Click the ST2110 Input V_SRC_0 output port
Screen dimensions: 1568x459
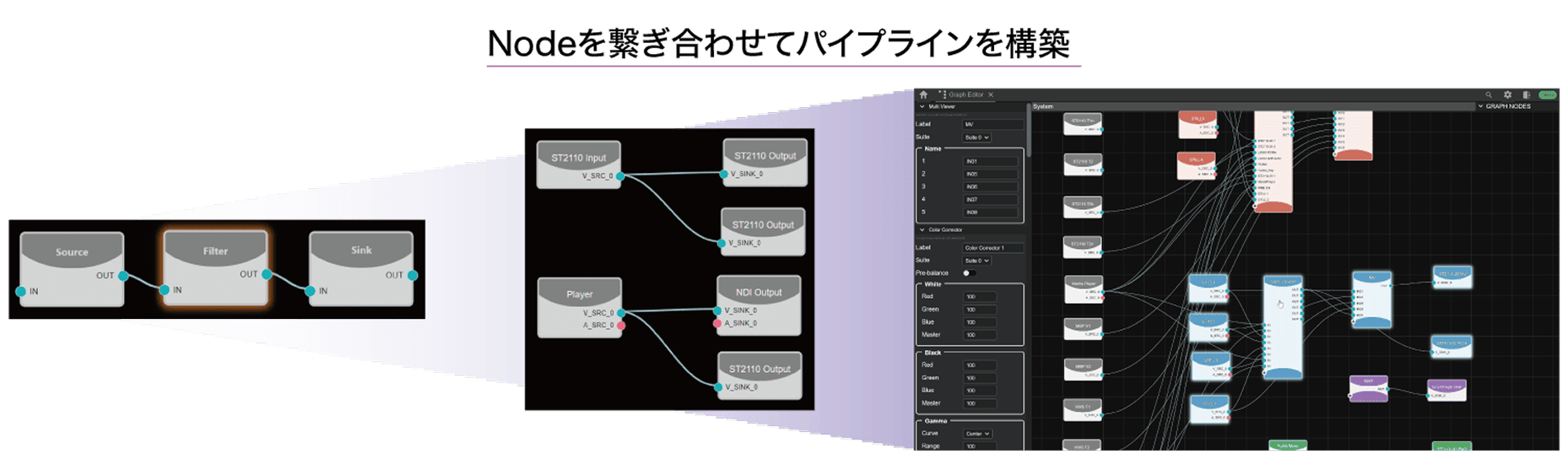tap(620, 176)
